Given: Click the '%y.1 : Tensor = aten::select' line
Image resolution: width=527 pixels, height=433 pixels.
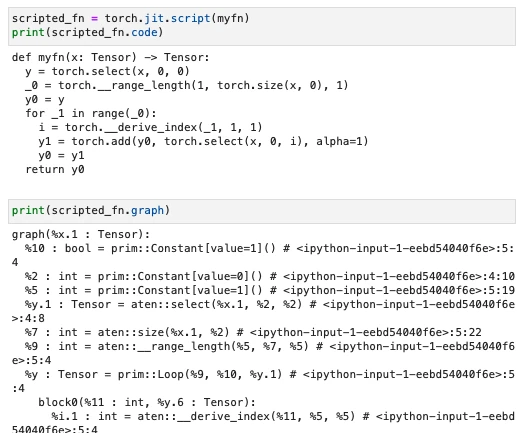Looking at the screenshot, I should tap(263, 311).
